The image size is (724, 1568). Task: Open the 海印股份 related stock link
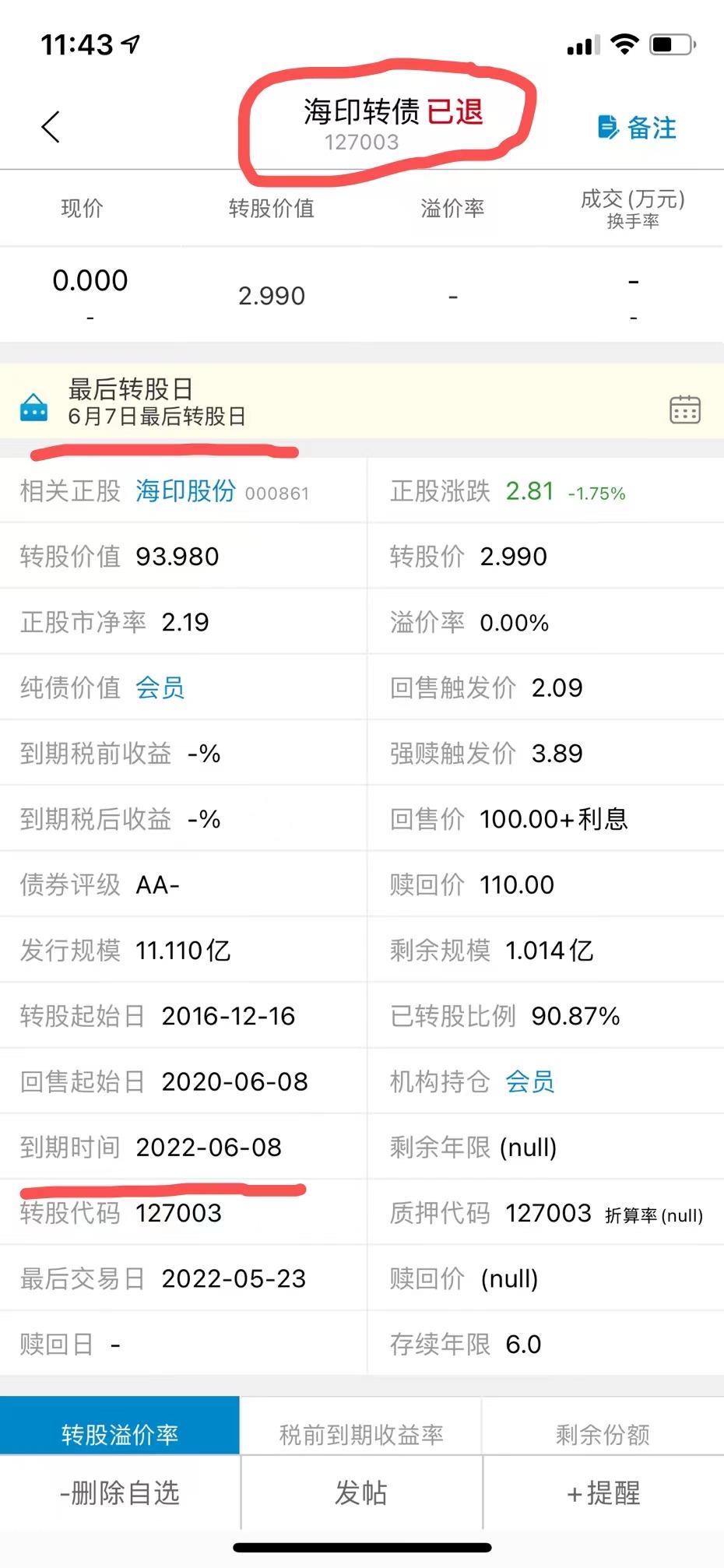(185, 490)
